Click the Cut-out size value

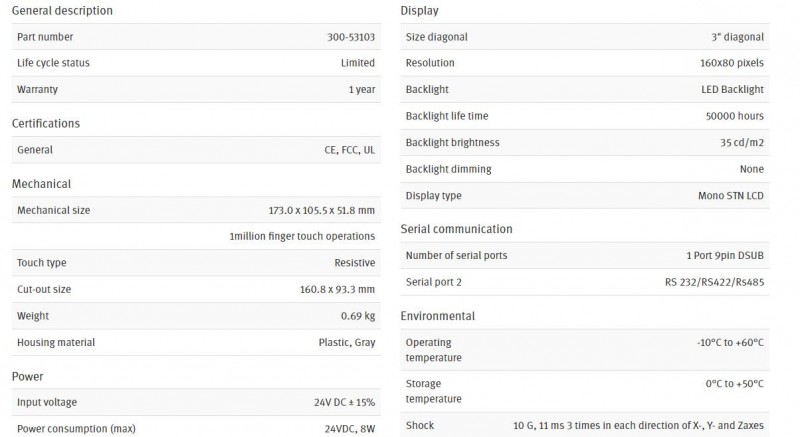(x=337, y=289)
